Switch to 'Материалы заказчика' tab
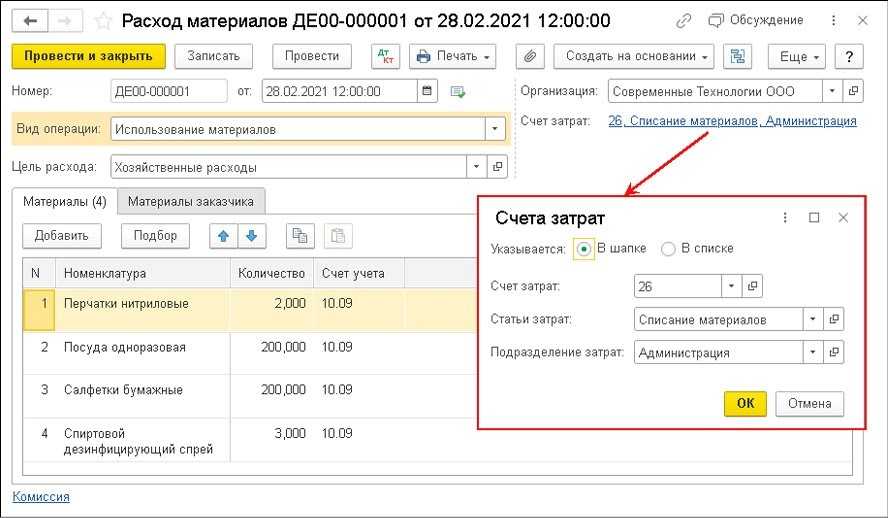This screenshot has width=888, height=518. pos(190,201)
